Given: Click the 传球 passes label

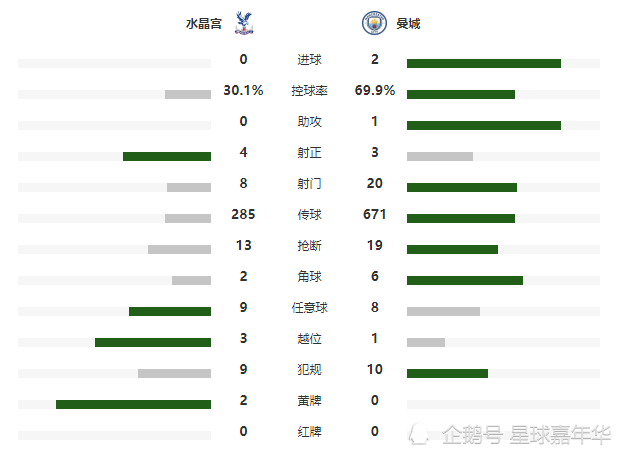Looking at the screenshot, I should [x=309, y=215].
